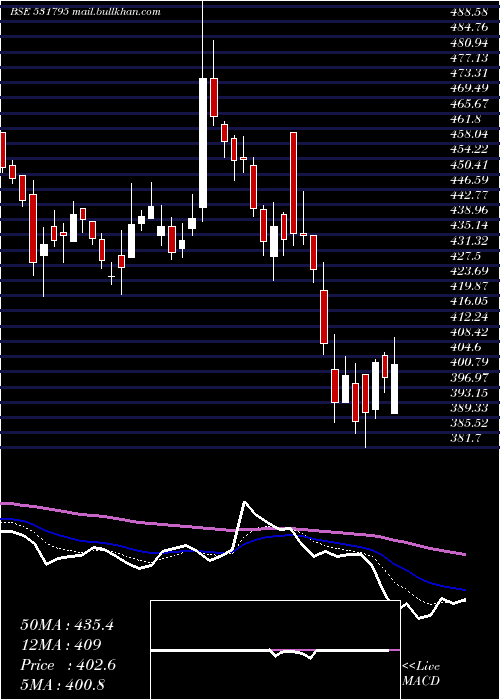Click the '<<Live MACD' label
This screenshot has height=700, width=500.
click(421, 673)
